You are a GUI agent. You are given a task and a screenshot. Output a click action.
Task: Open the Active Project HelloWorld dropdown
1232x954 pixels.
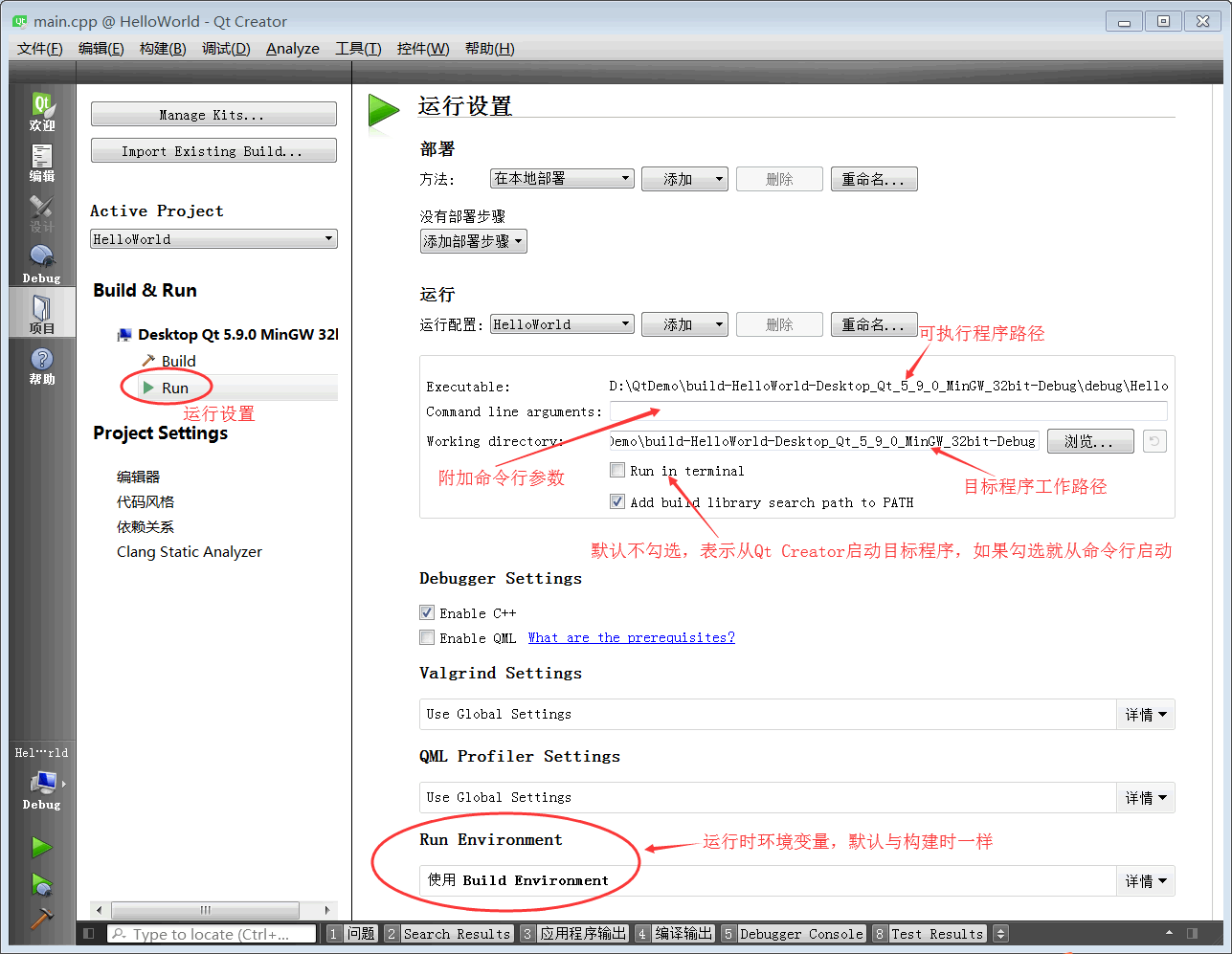click(x=213, y=239)
